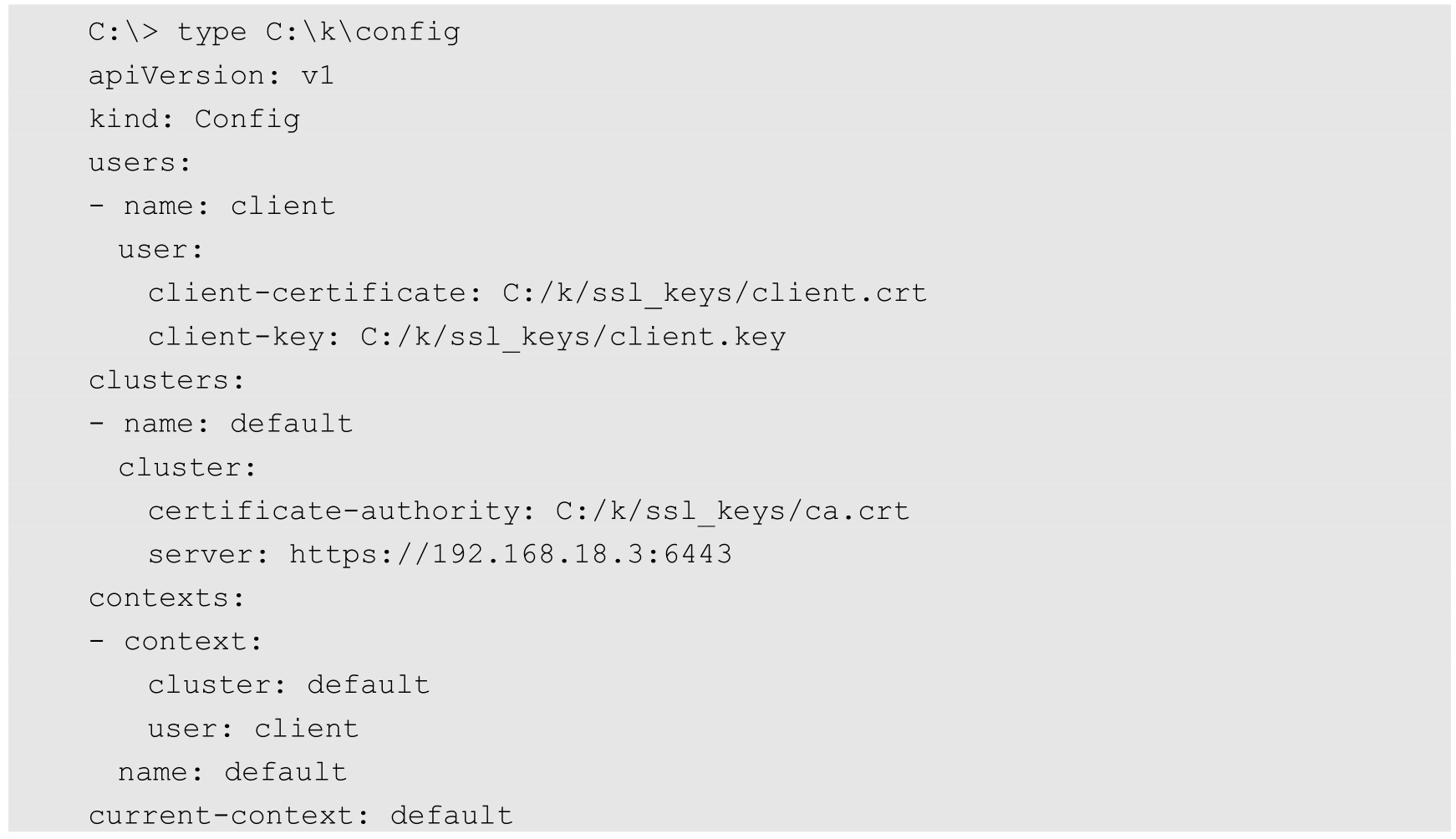Click the 'kind: Config' line

[x=194, y=119]
